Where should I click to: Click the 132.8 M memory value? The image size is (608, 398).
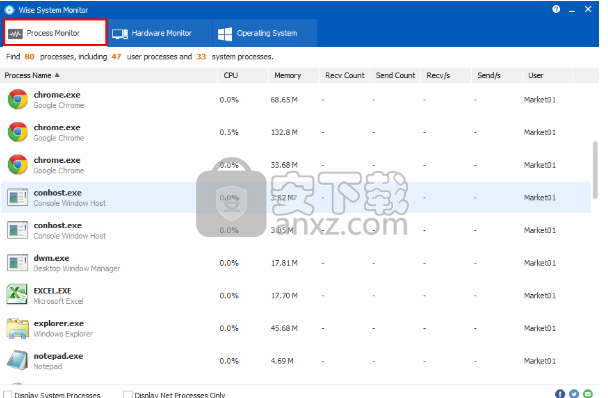coord(284,132)
